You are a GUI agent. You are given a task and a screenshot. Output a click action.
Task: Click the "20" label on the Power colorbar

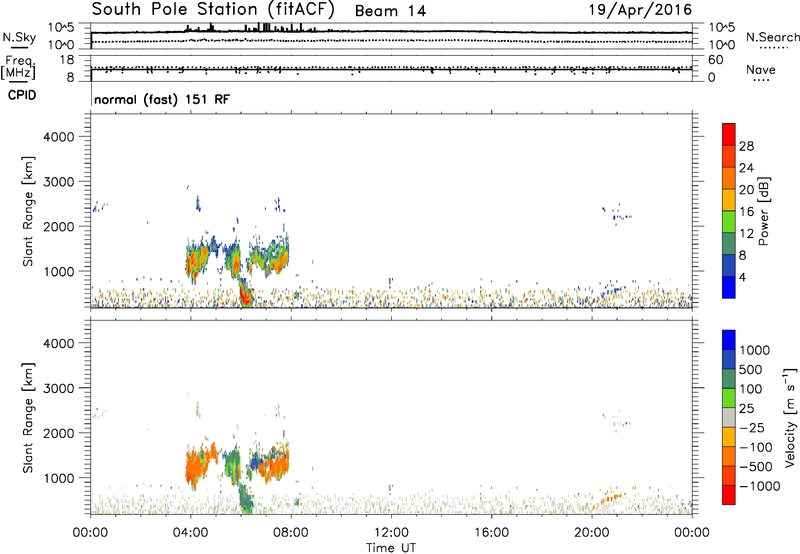[746, 190]
